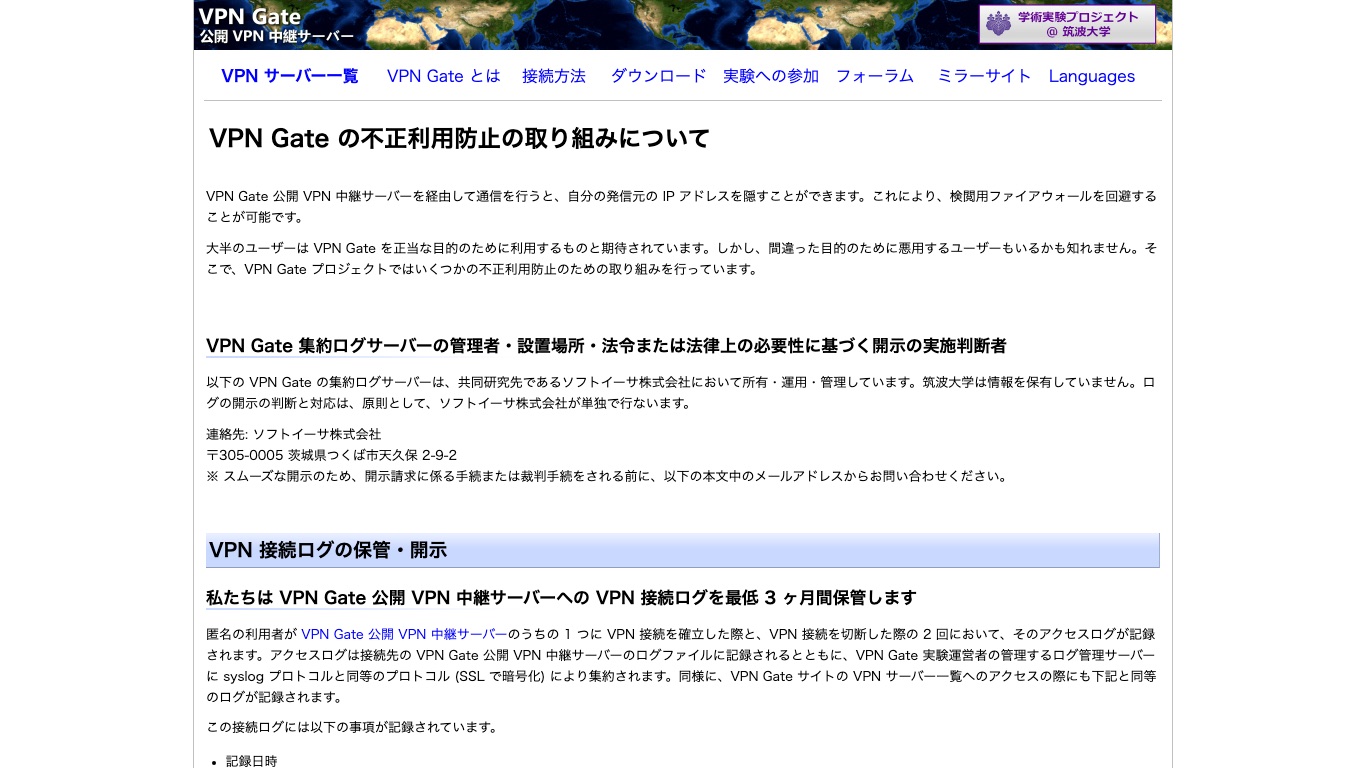Click the VPN Gate site title logo
Viewport: 1366px width, 768px height.
[250, 16]
